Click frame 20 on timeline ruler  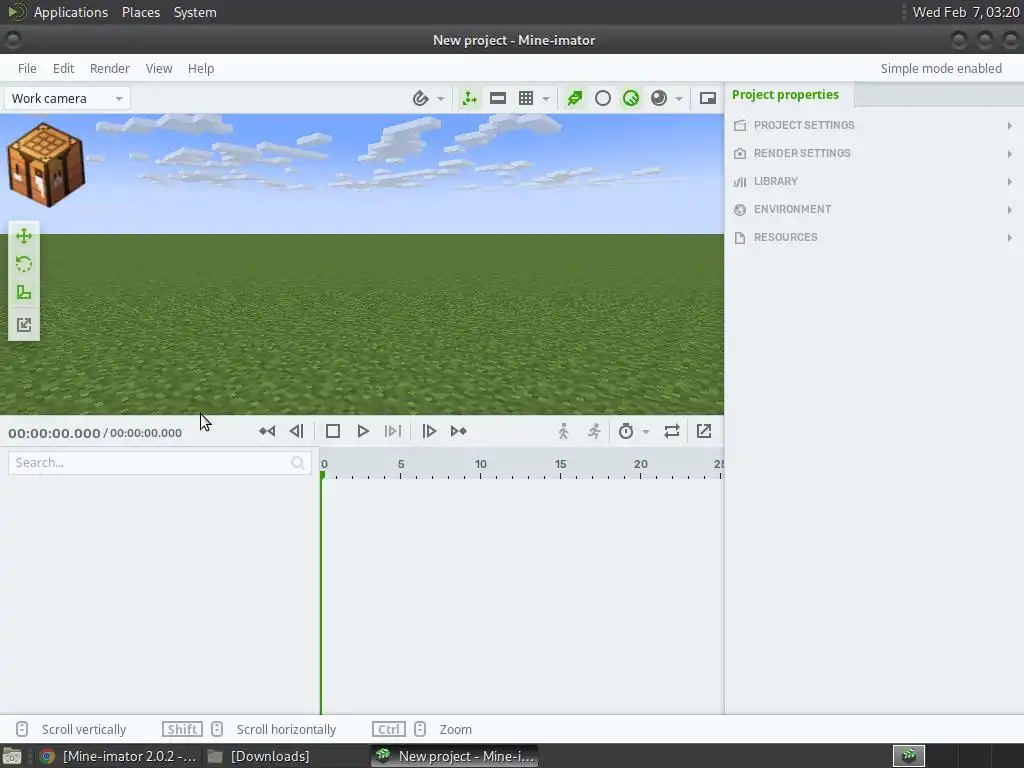point(641,464)
